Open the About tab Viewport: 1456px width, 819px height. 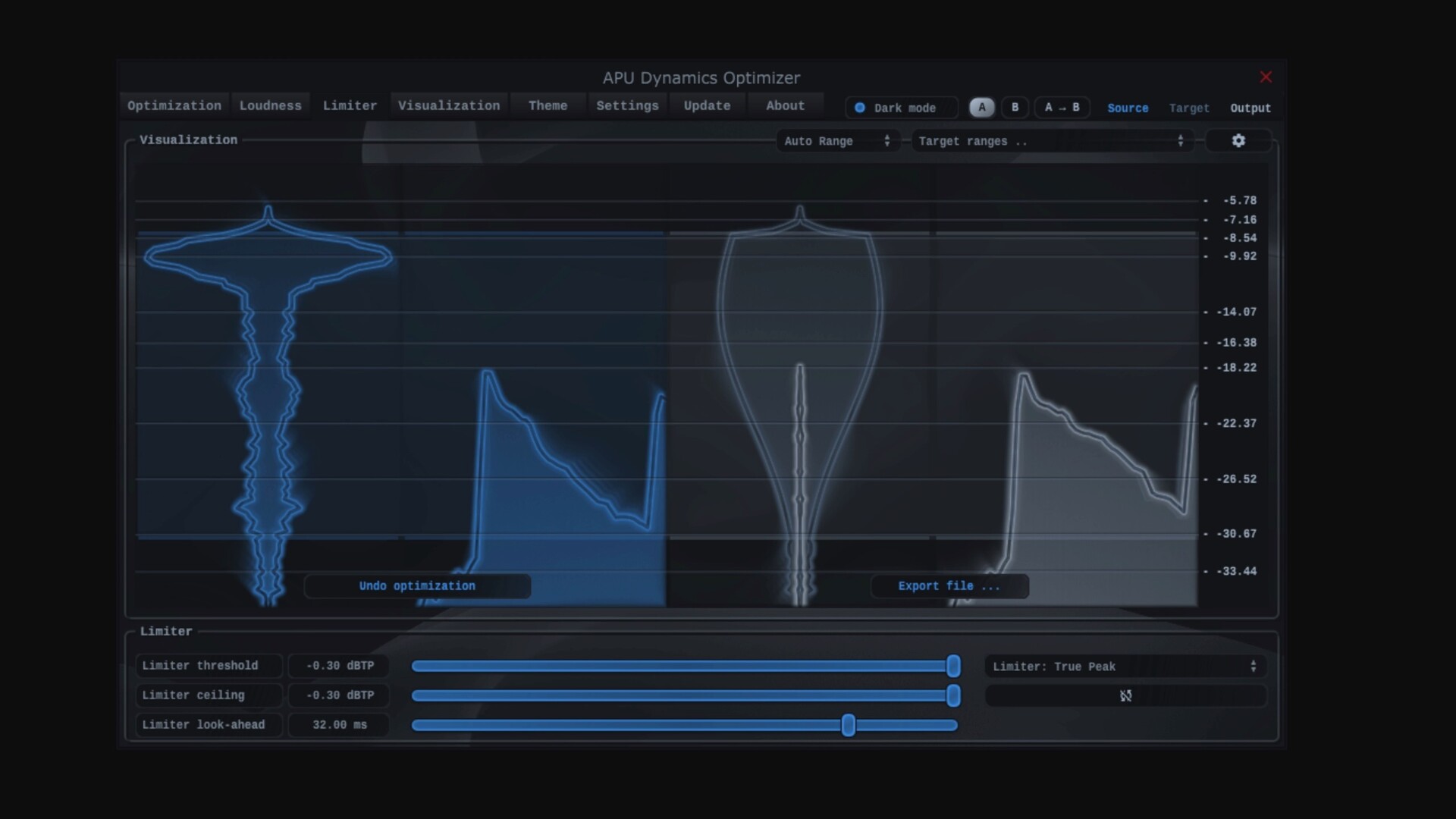784,105
